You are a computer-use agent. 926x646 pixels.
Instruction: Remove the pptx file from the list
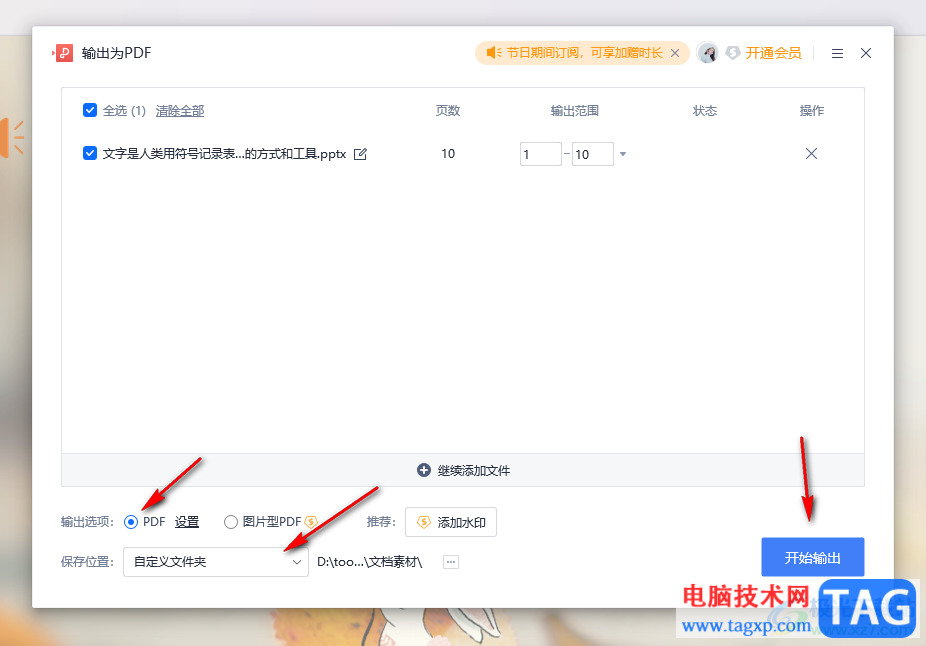click(811, 154)
